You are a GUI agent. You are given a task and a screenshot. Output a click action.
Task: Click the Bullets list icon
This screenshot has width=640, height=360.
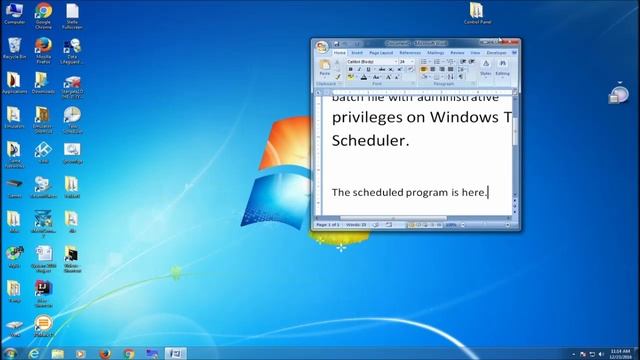click(x=424, y=62)
